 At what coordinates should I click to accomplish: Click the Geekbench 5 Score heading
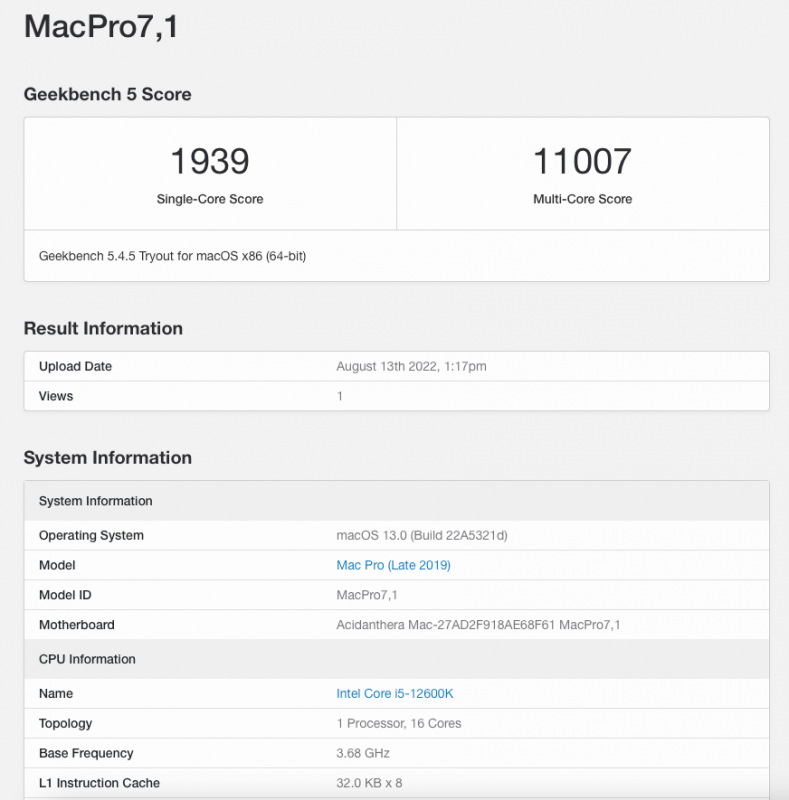(107, 94)
